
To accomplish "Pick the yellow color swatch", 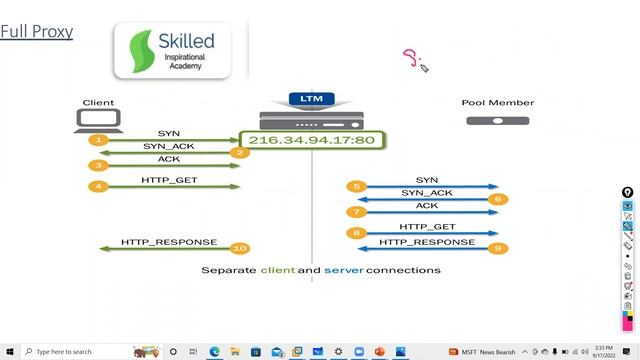I will click(630, 314).
